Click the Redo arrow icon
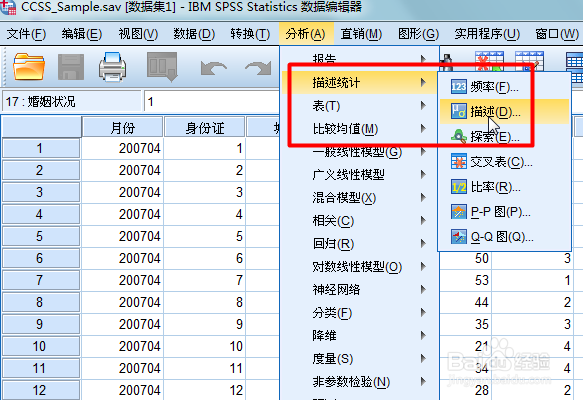Image resolution: width=583 pixels, height=400 pixels. (x=258, y=68)
